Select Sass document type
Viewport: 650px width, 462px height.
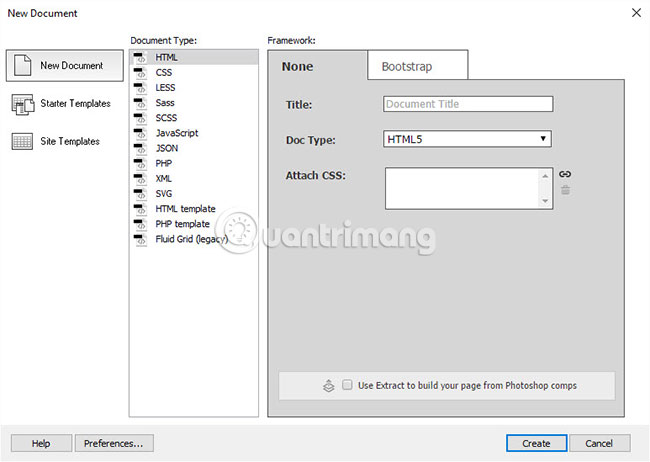(194, 103)
